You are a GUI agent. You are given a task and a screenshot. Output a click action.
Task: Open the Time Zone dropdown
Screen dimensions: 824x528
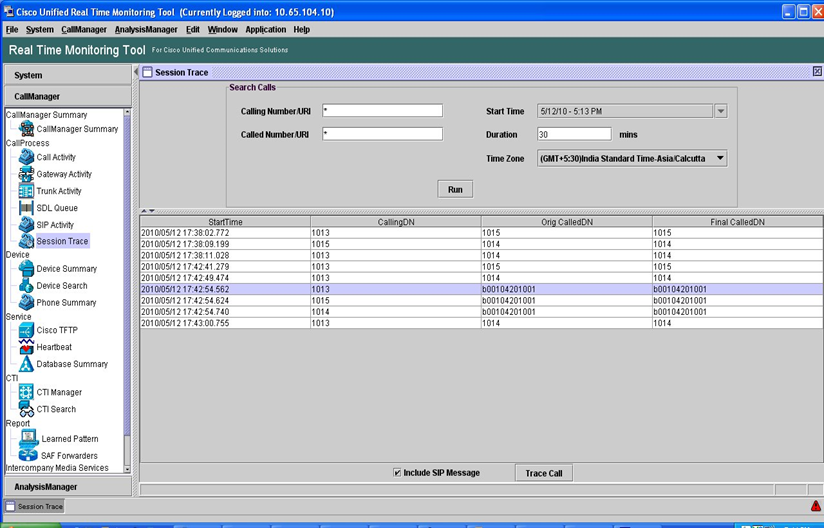pyautogui.click(x=632, y=158)
